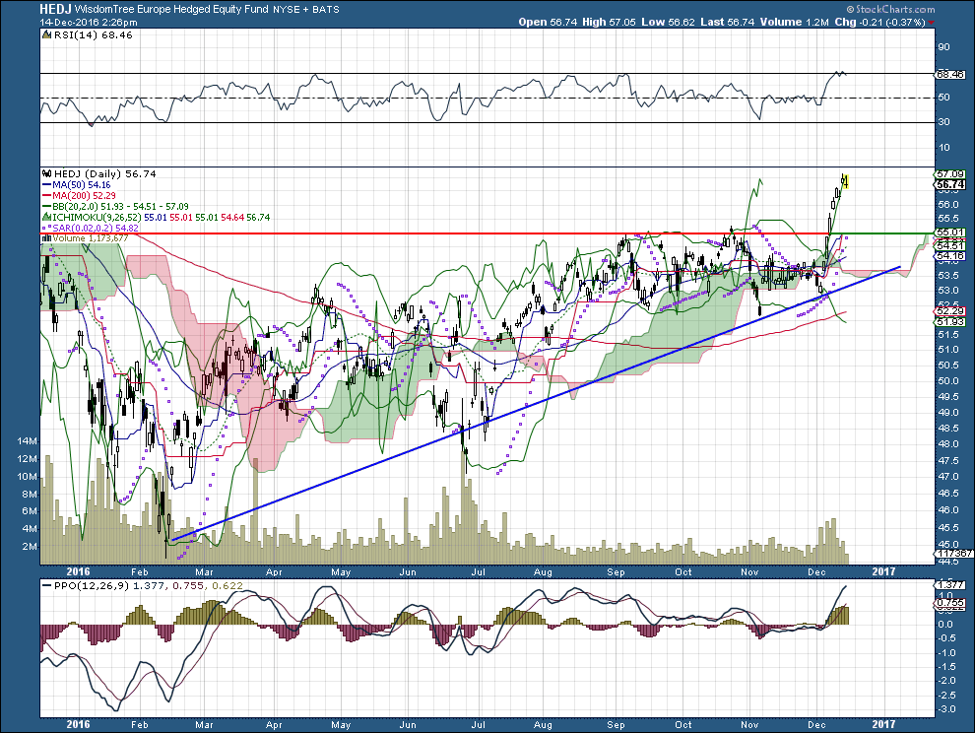Click the NYSE + BATS exchange label
Viewport: 975px width, 733px height.
click(306, 9)
